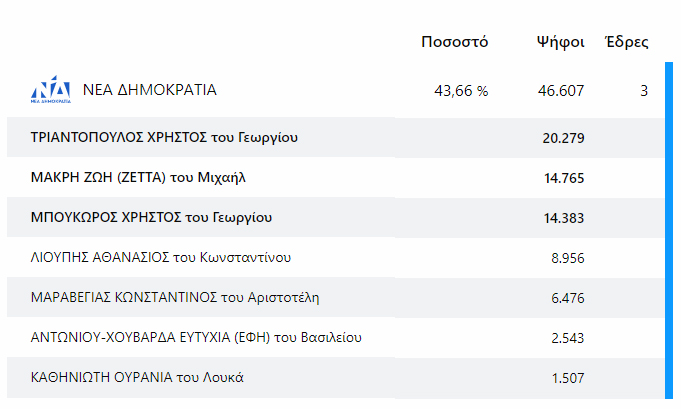Image resolution: width=681 pixels, height=409 pixels.
Task: Click the Έδρες column header
Action: click(x=627, y=42)
